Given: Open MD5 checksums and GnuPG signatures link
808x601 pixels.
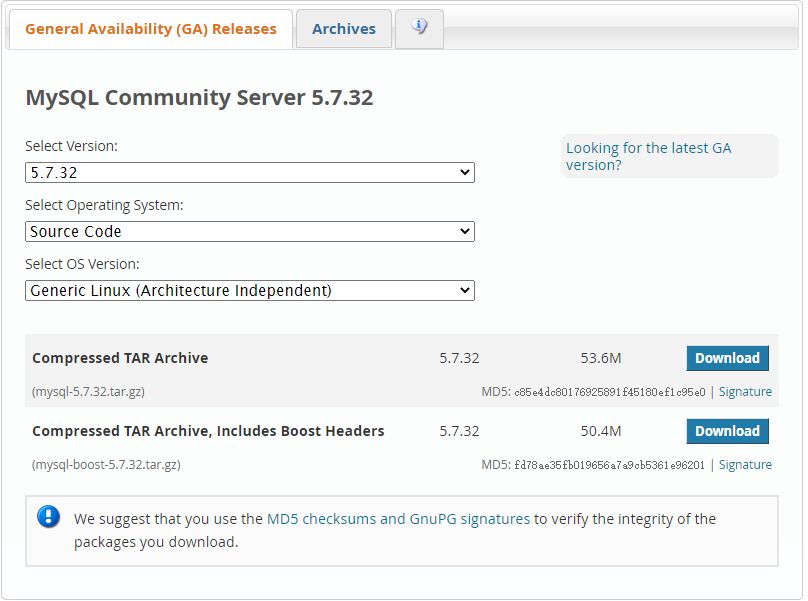Looking at the screenshot, I should click(x=398, y=519).
